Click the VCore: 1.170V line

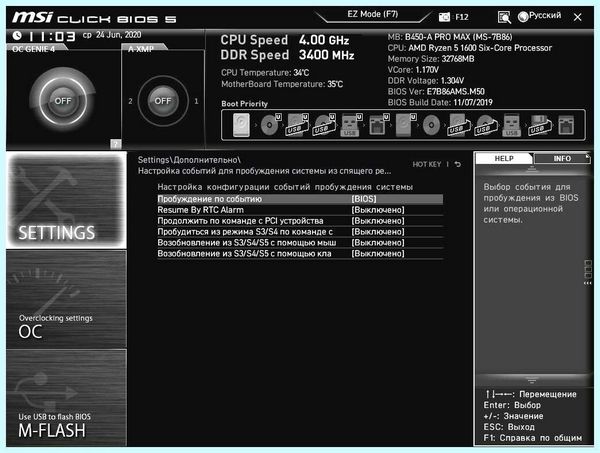click(x=413, y=70)
